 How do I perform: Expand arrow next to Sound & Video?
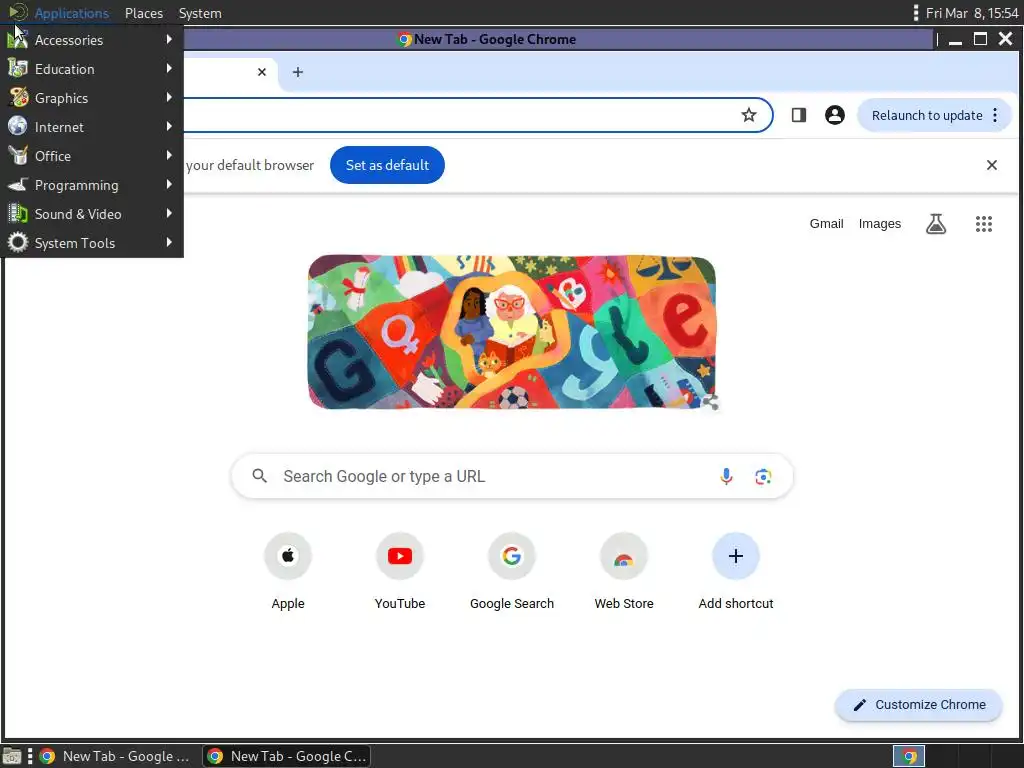coord(169,213)
